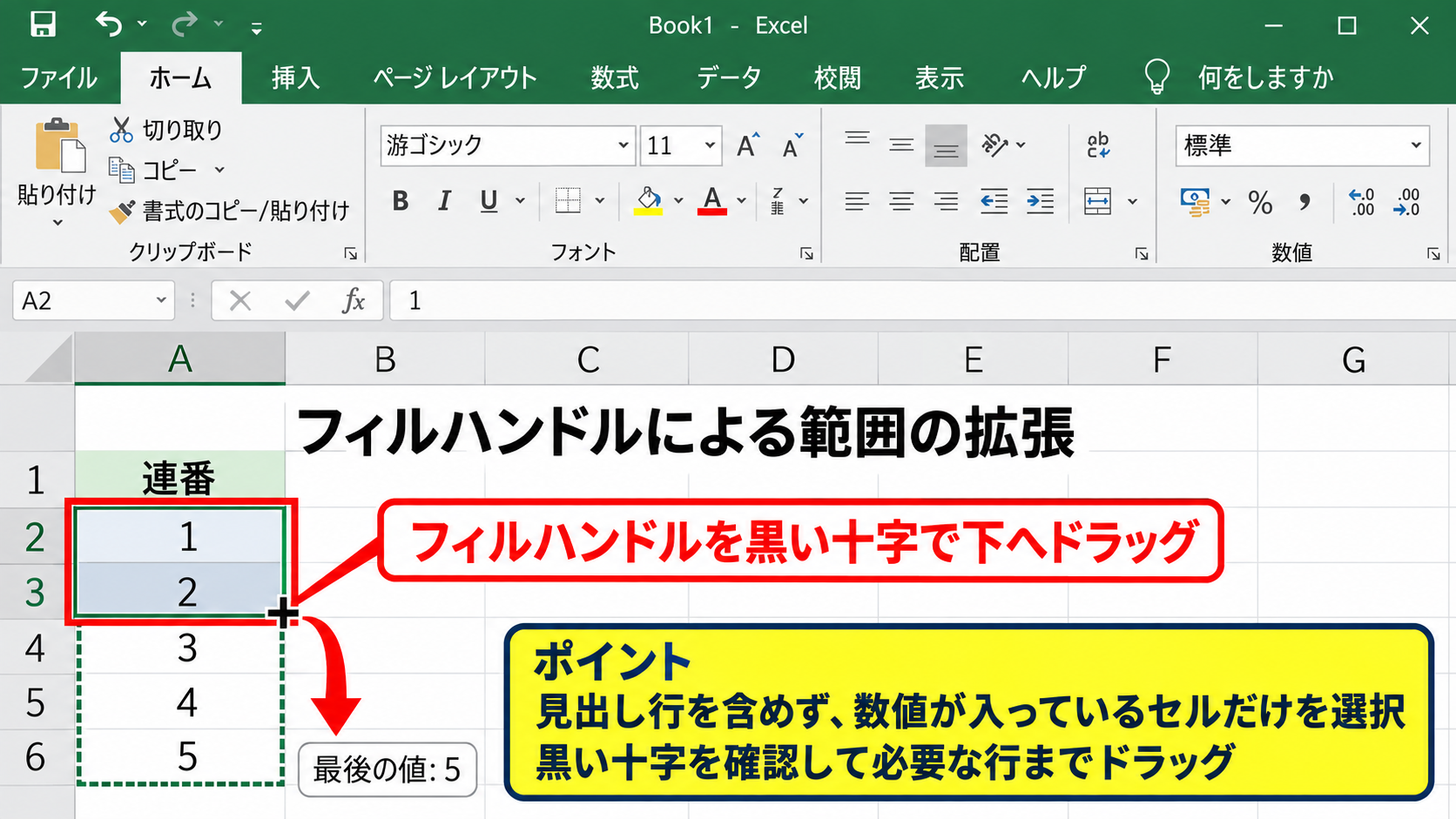
Task: Click the 書式のコピー/貼り付け format painter
Action: pos(229,211)
